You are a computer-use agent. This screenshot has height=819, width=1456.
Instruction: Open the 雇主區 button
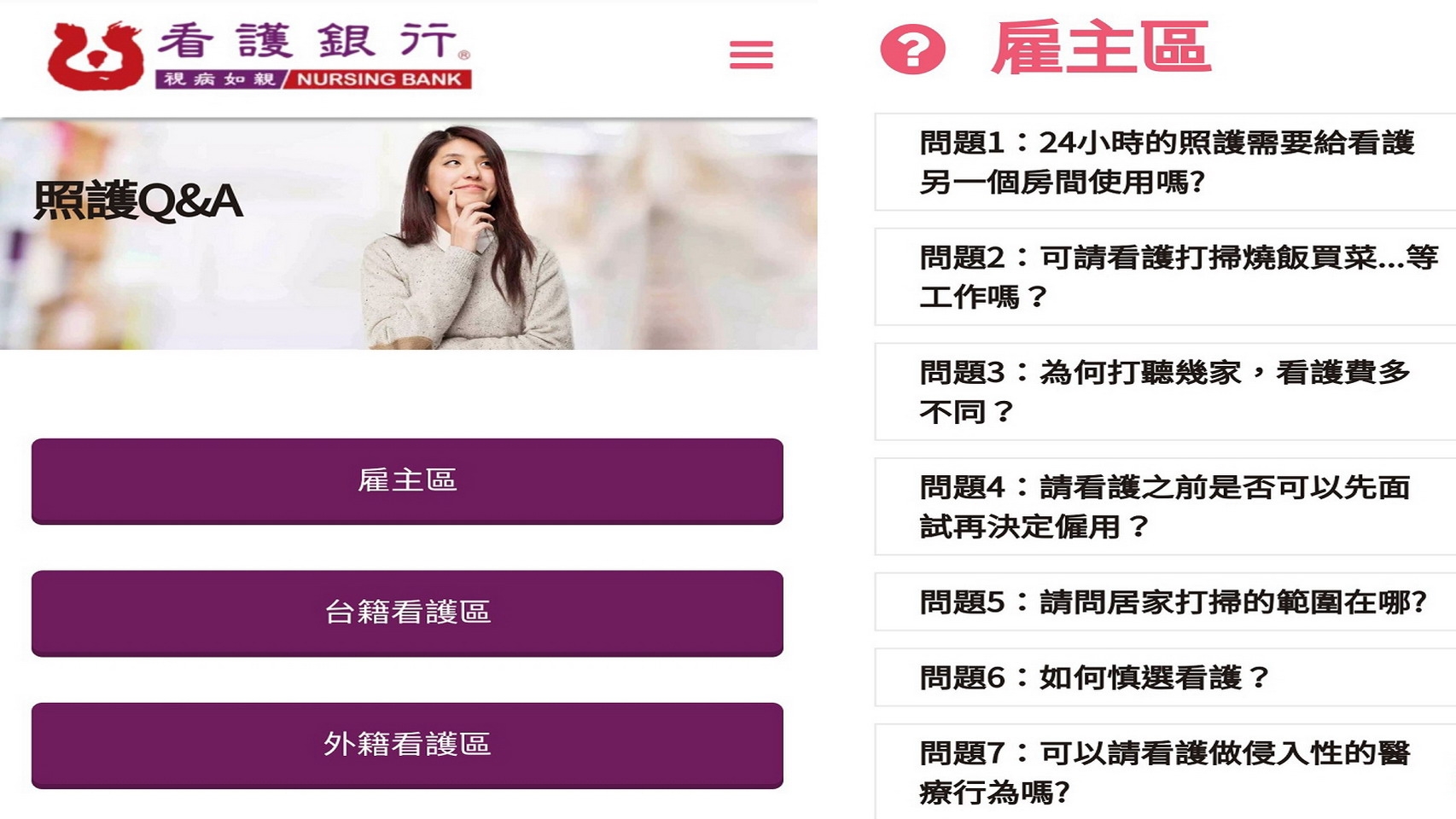click(407, 480)
